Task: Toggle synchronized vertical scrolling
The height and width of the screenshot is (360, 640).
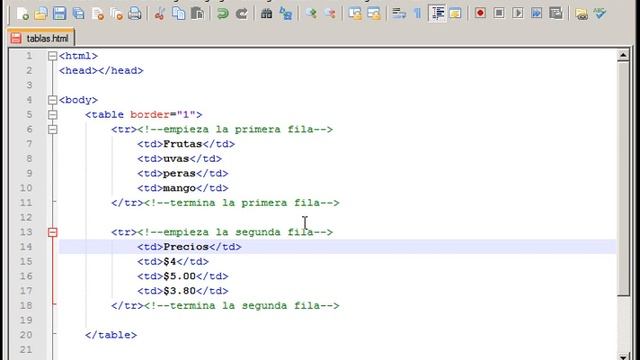Action: (x=355, y=13)
